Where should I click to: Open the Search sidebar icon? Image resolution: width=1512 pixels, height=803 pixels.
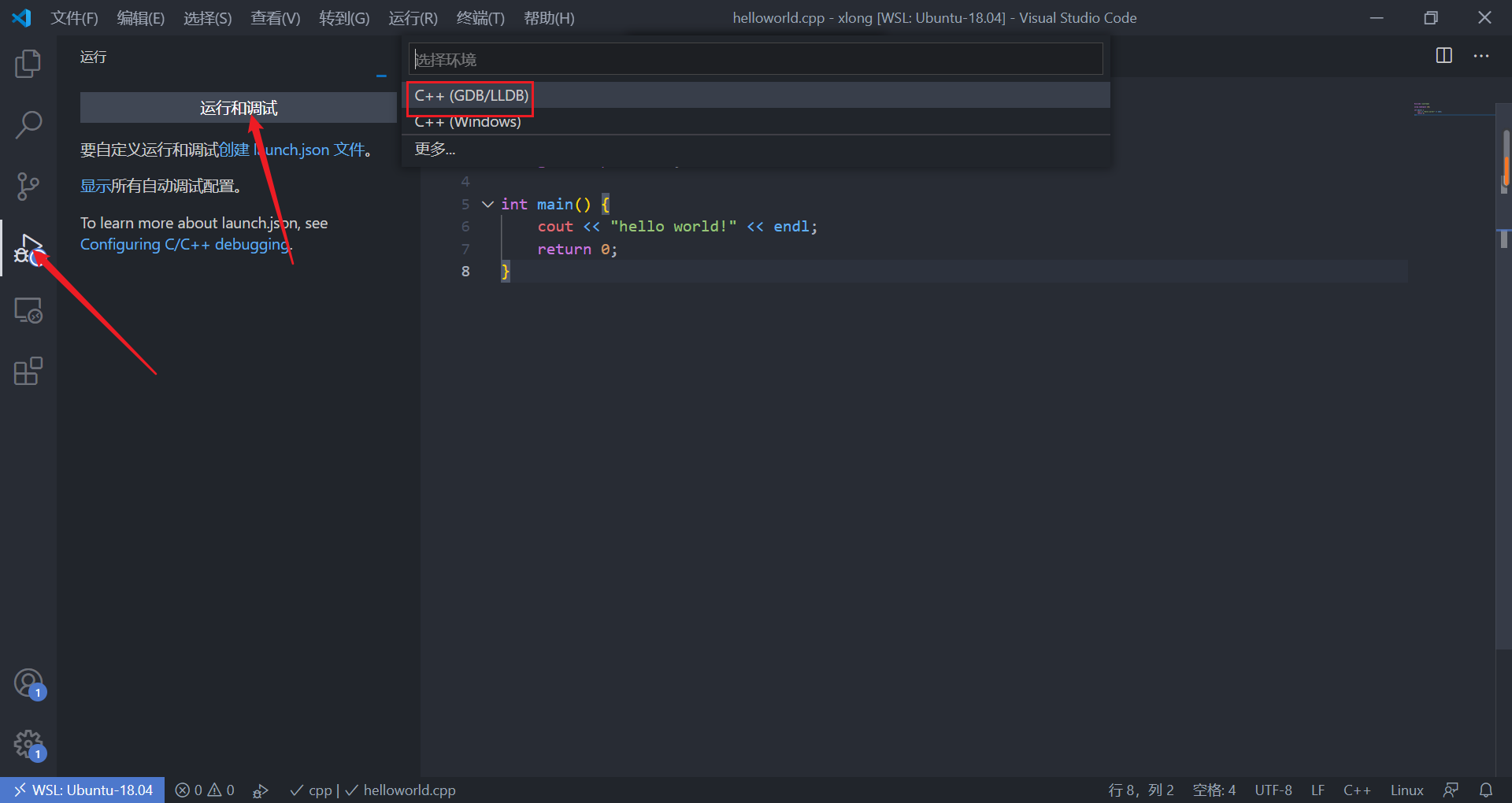[28, 124]
